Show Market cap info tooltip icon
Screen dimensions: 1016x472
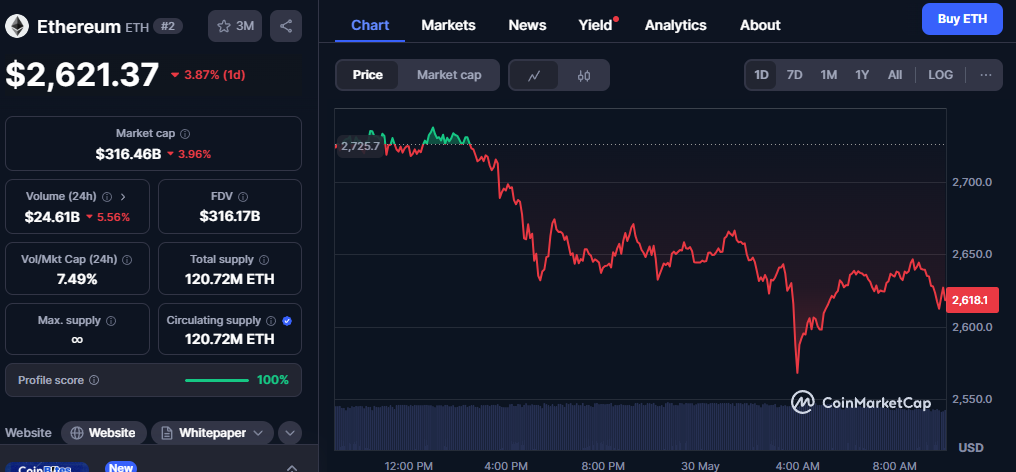[x=185, y=134]
